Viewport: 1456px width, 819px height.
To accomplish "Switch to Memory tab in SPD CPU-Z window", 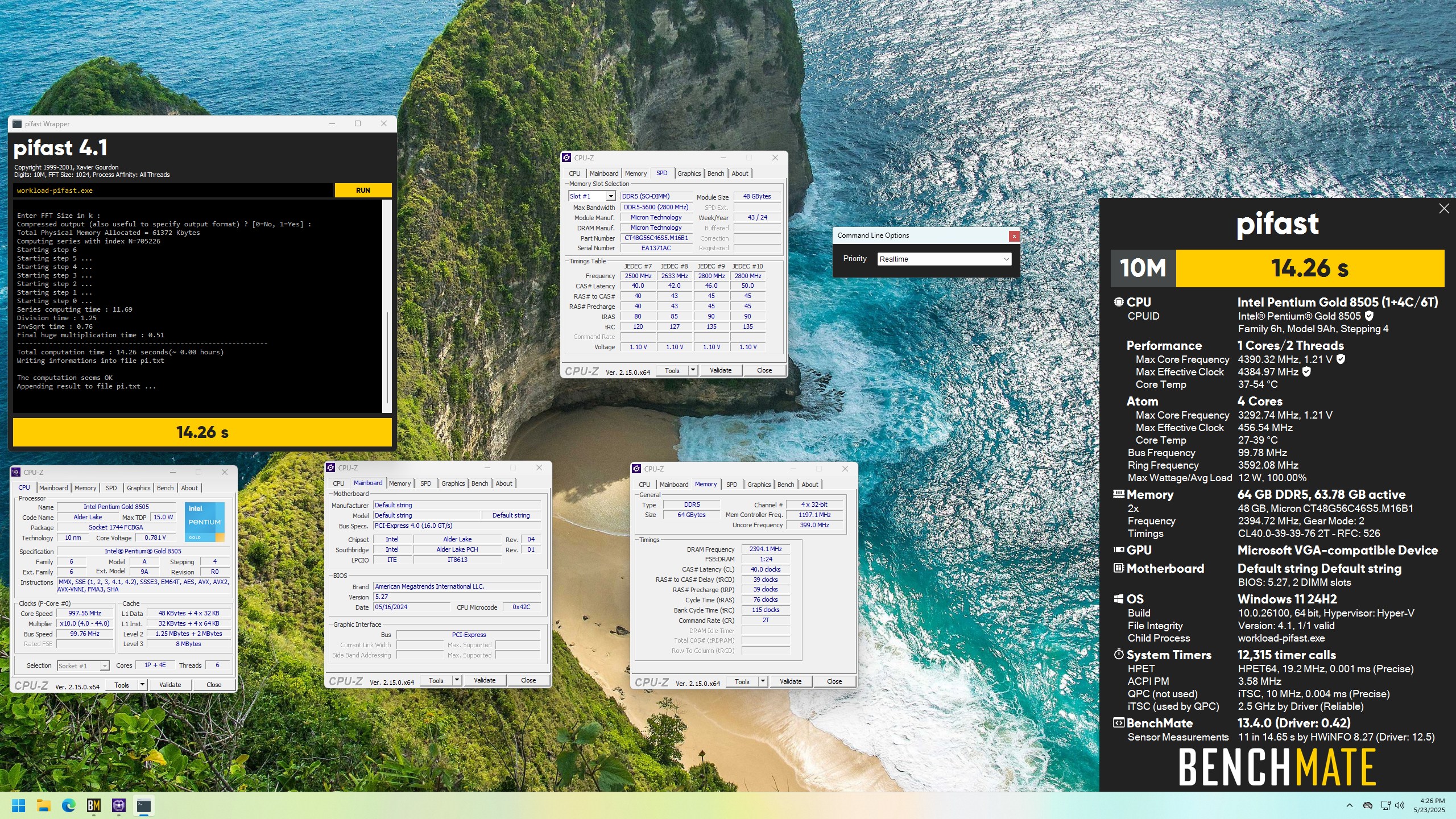I will coord(636,173).
